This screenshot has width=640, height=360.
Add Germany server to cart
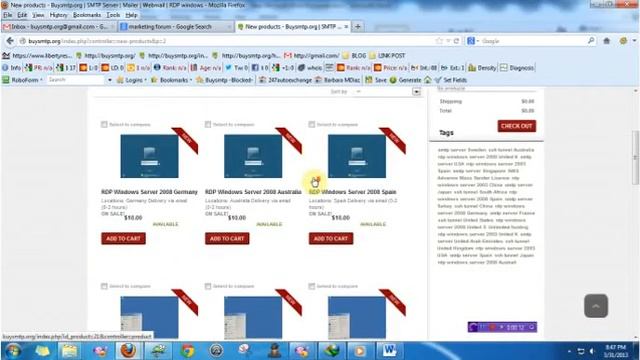coord(123,238)
